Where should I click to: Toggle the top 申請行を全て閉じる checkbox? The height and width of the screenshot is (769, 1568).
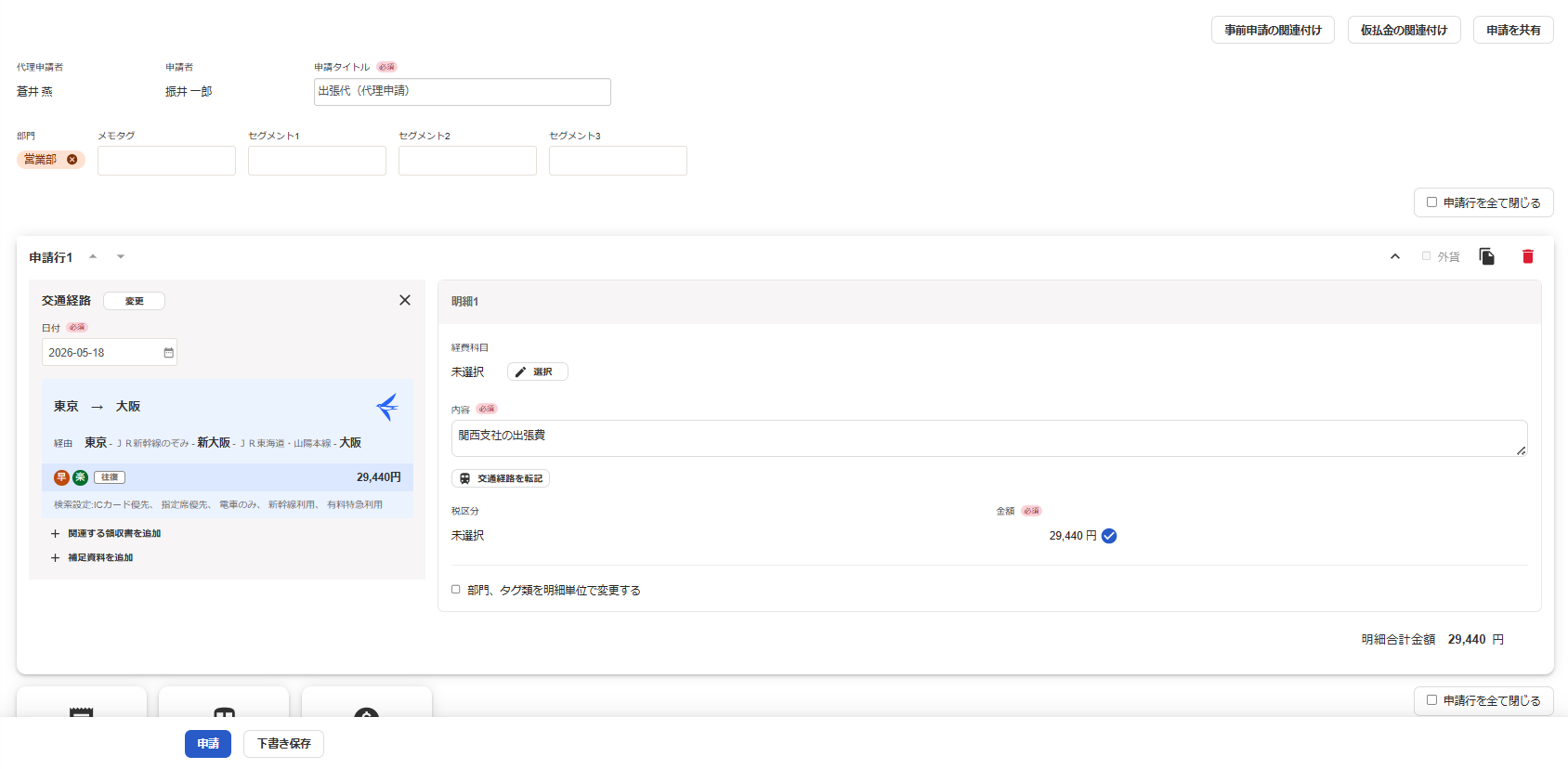pos(1431,202)
